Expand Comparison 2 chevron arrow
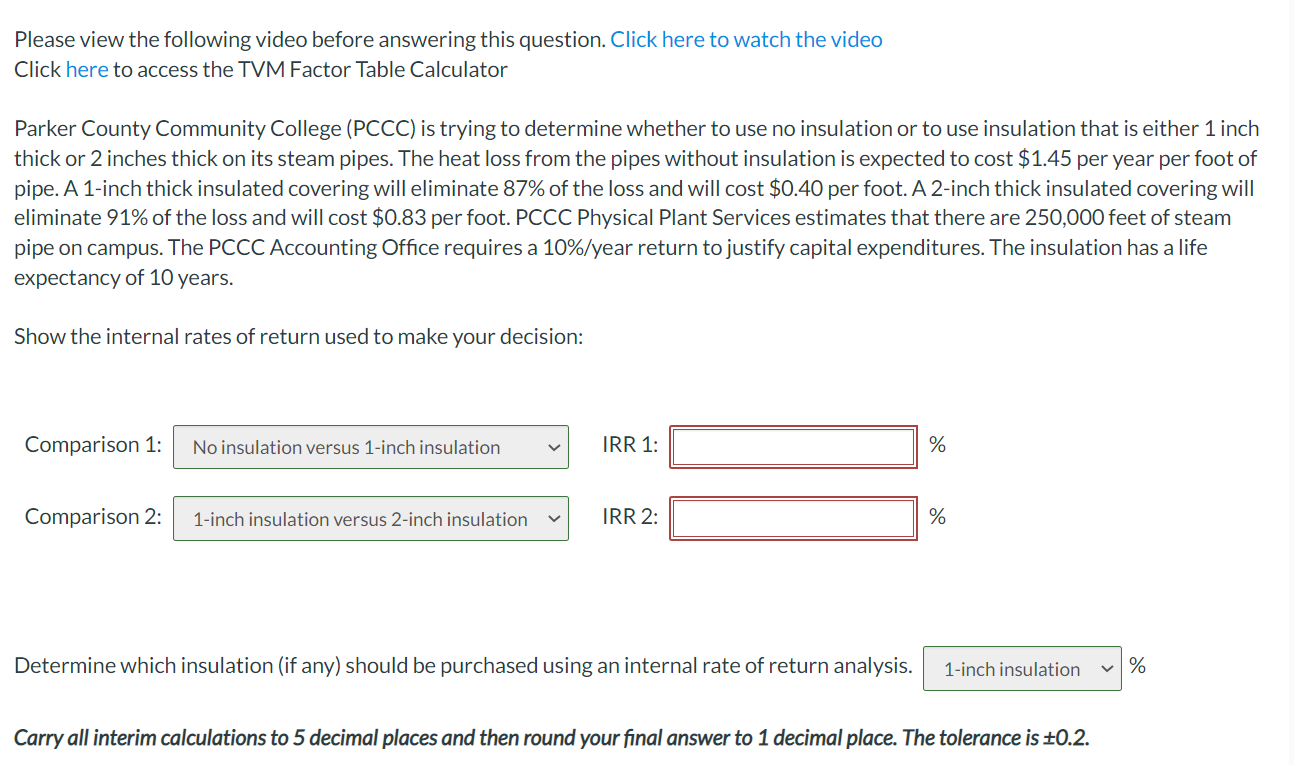The height and width of the screenshot is (765, 1294). point(553,518)
